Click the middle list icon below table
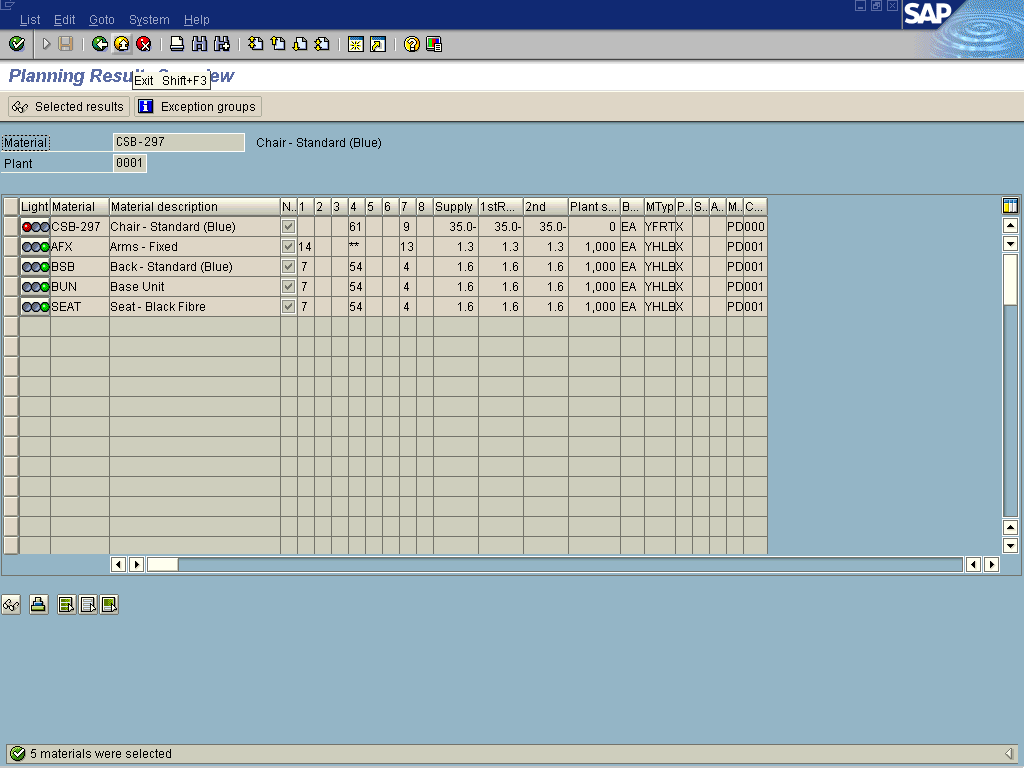1024x768 pixels. point(88,605)
